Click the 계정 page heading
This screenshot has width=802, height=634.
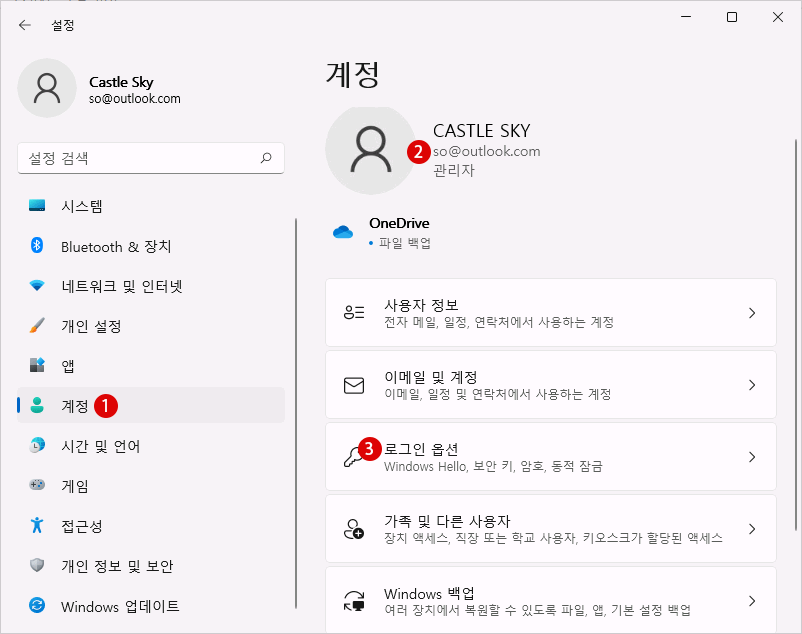353,75
